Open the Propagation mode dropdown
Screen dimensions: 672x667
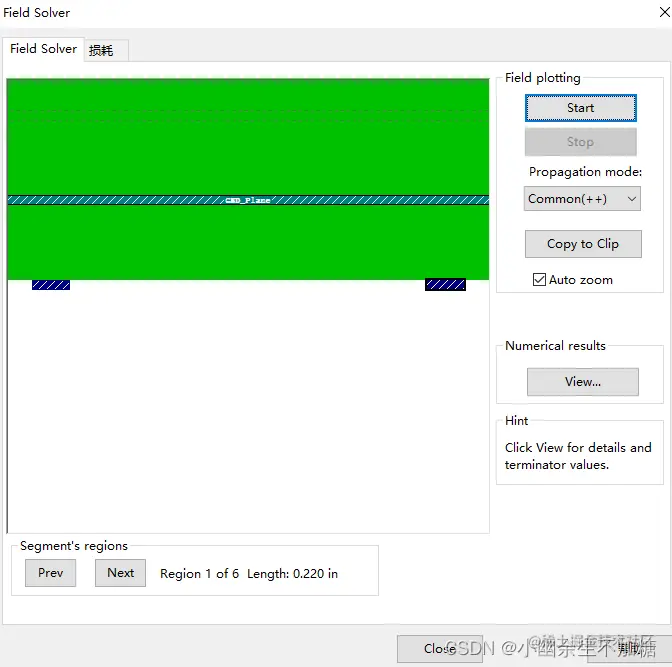pyautogui.click(x=582, y=199)
